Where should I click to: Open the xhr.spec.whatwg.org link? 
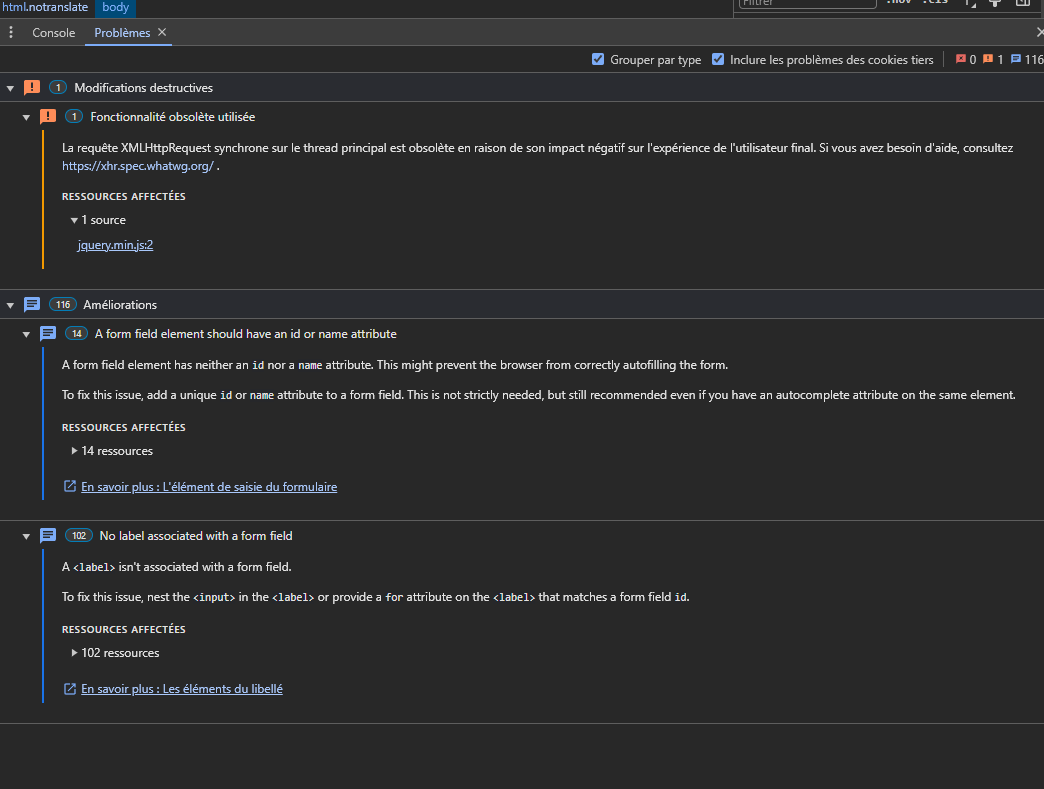click(x=137, y=167)
